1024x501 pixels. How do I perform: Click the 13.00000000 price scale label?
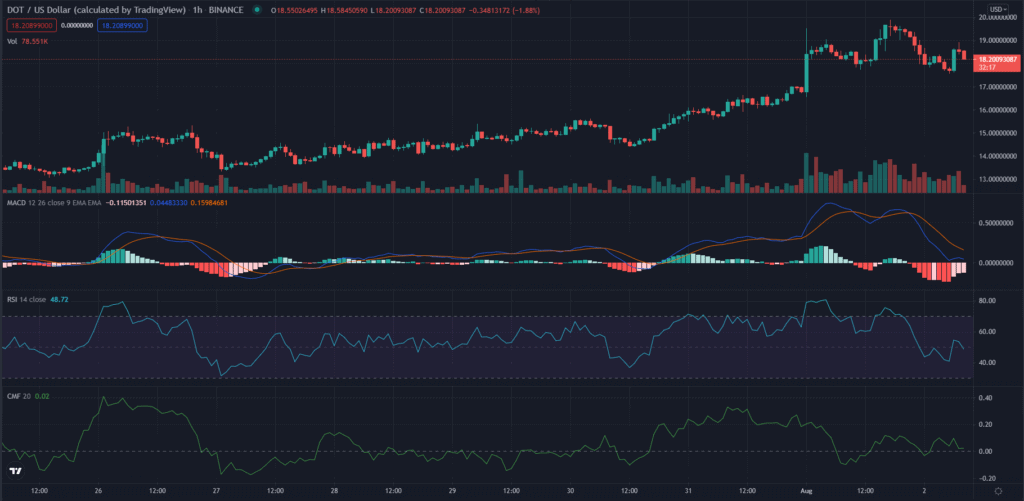click(997, 179)
